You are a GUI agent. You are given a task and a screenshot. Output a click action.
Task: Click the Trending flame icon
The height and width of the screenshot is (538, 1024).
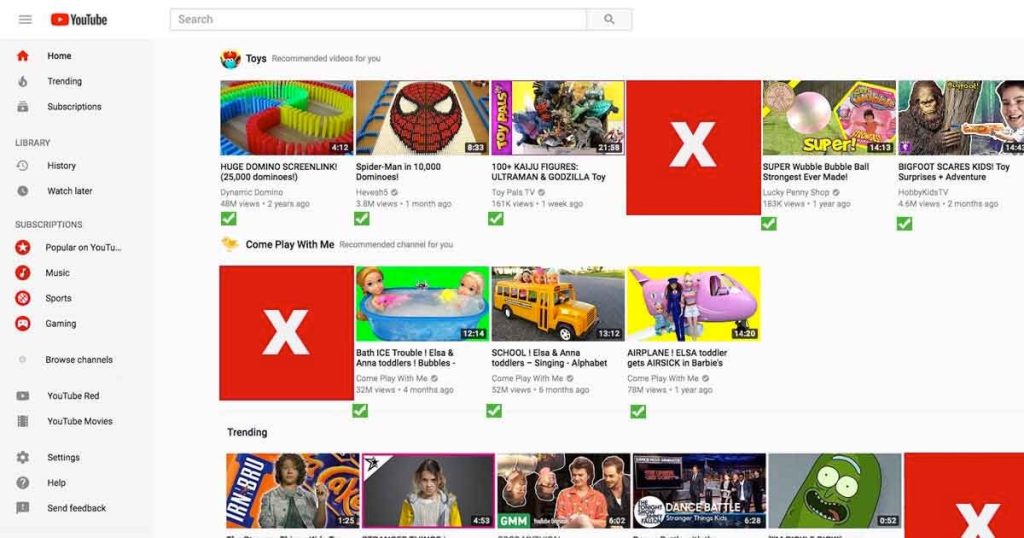click(23, 81)
